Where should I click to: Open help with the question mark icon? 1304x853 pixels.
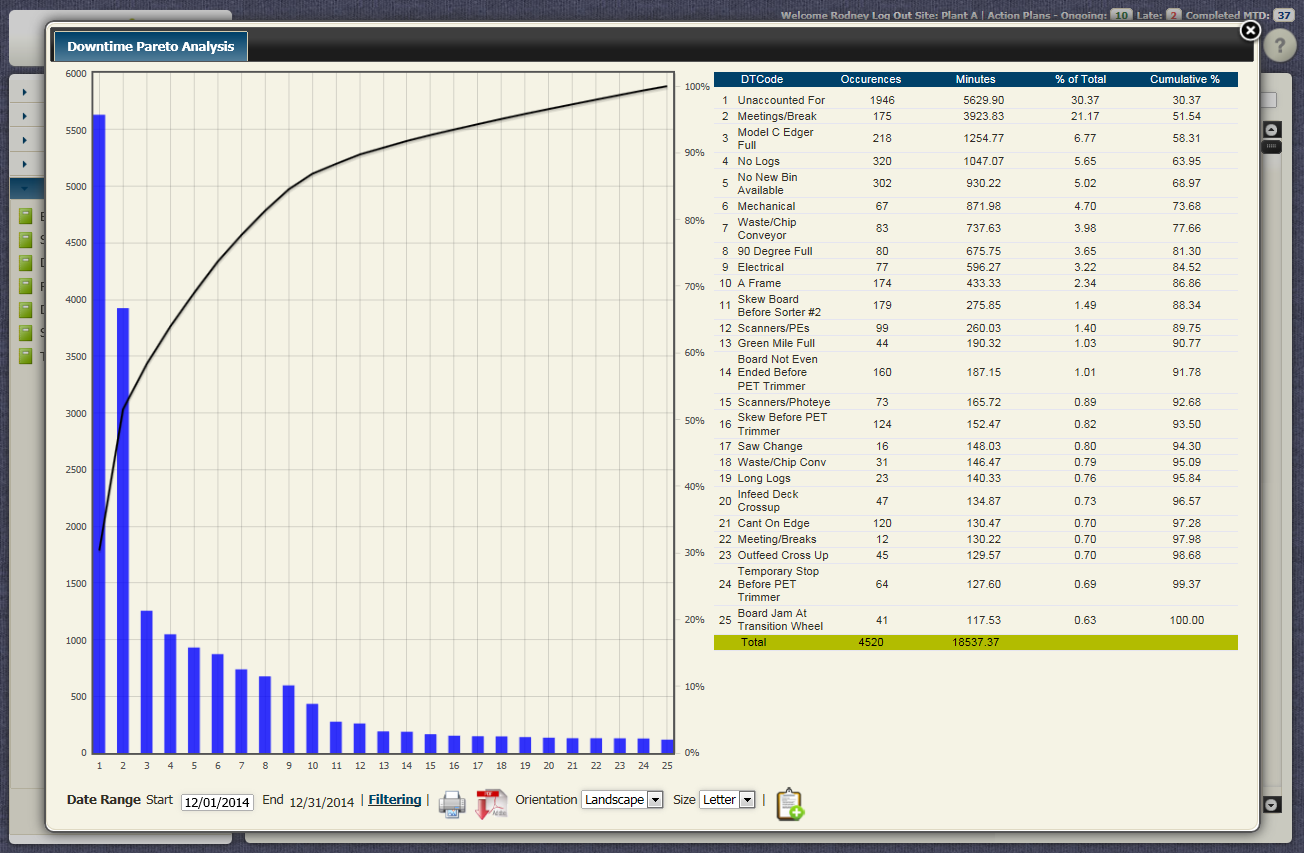1279,47
